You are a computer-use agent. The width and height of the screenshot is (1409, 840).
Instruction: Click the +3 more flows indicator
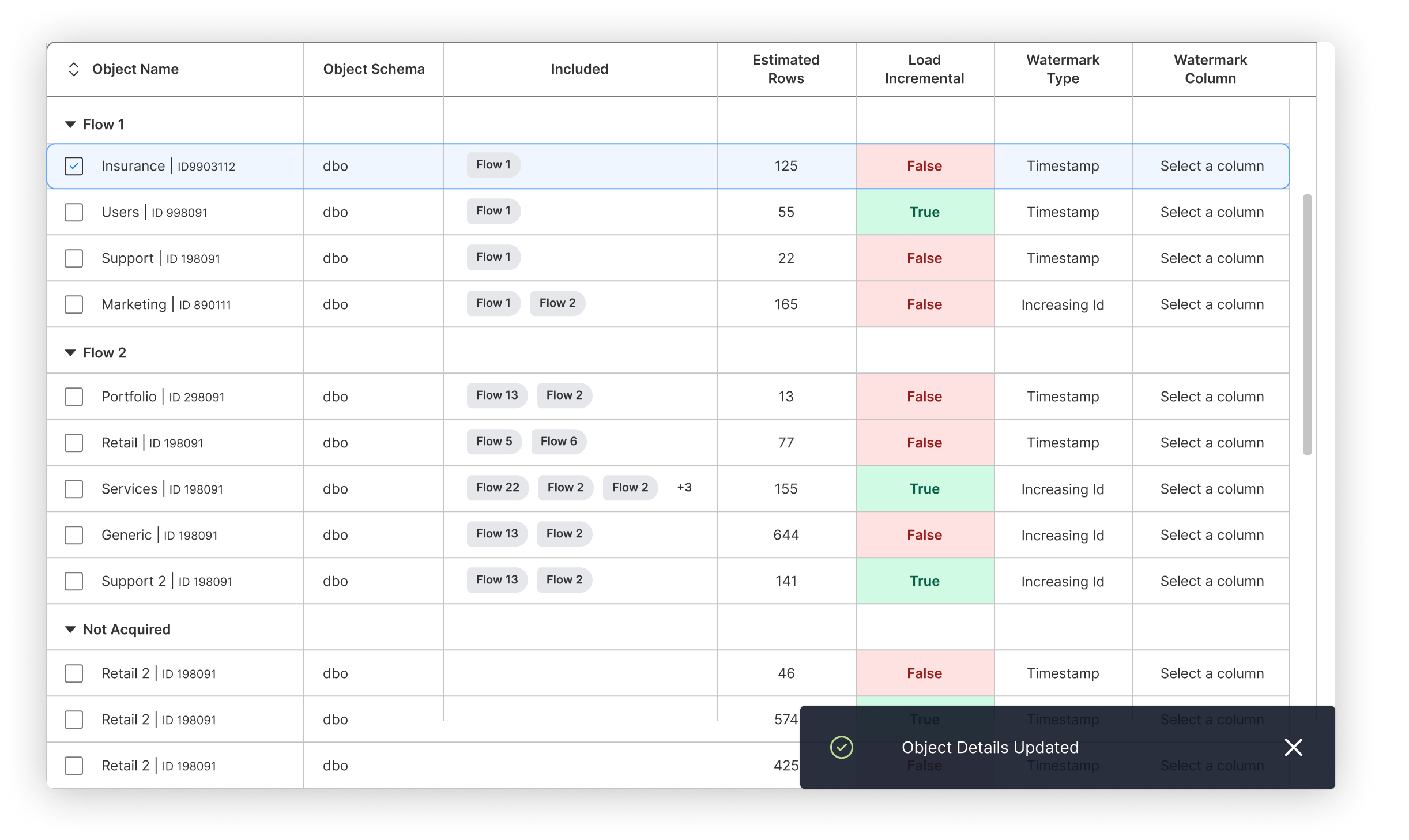pos(684,488)
